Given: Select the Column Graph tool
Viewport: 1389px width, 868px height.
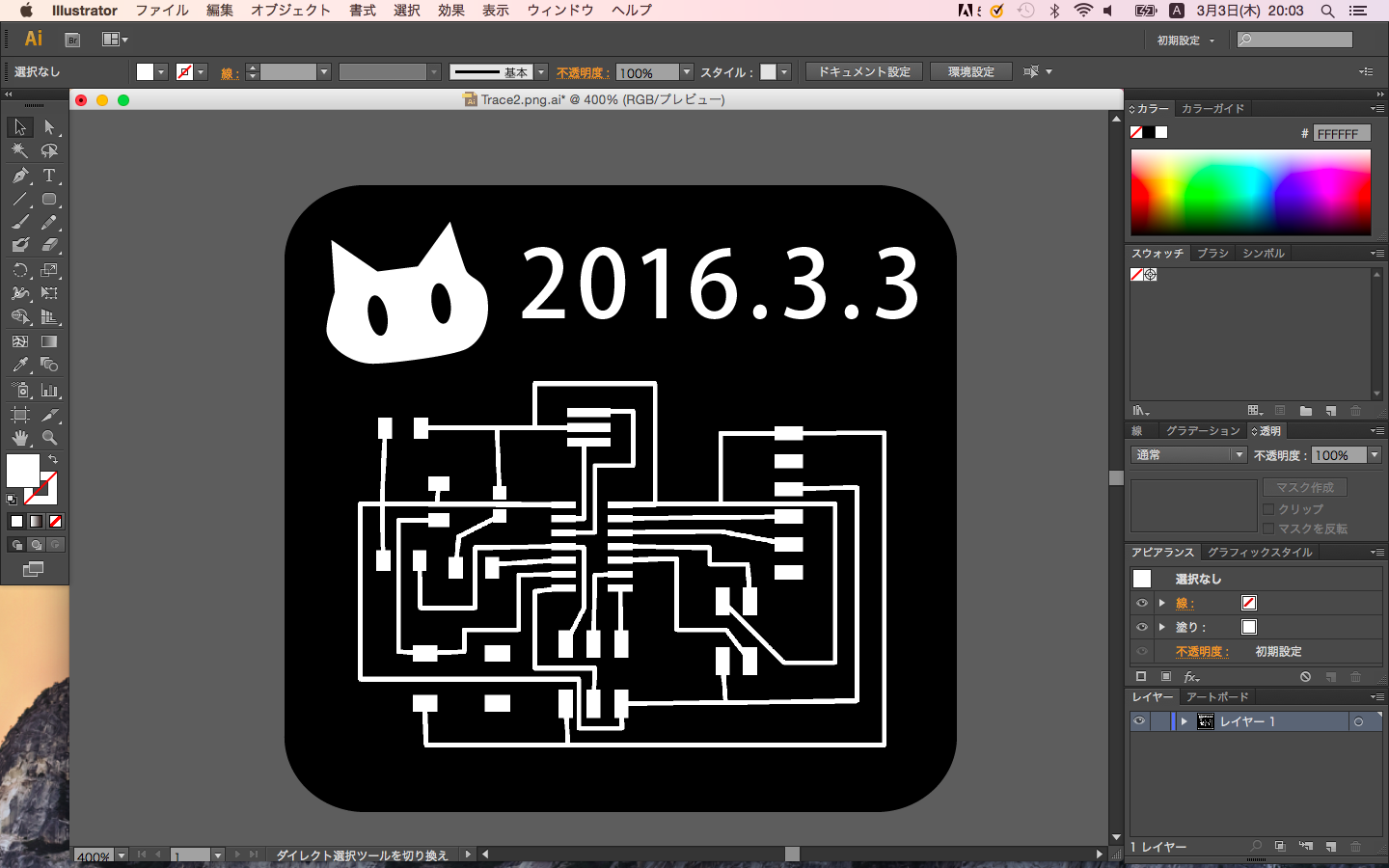Looking at the screenshot, I should (49, 390).
